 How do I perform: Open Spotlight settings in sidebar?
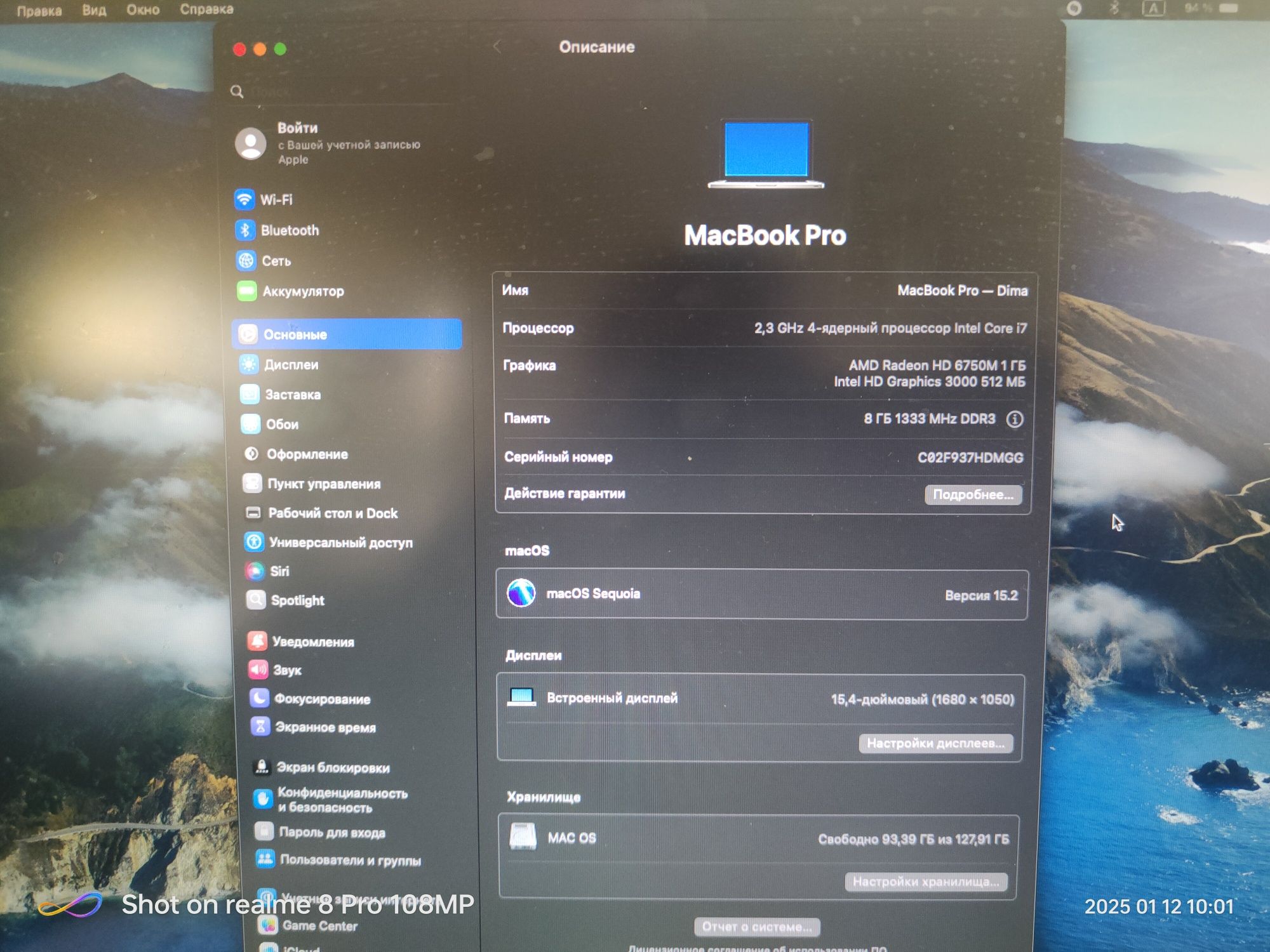click(x=285, y=600)
